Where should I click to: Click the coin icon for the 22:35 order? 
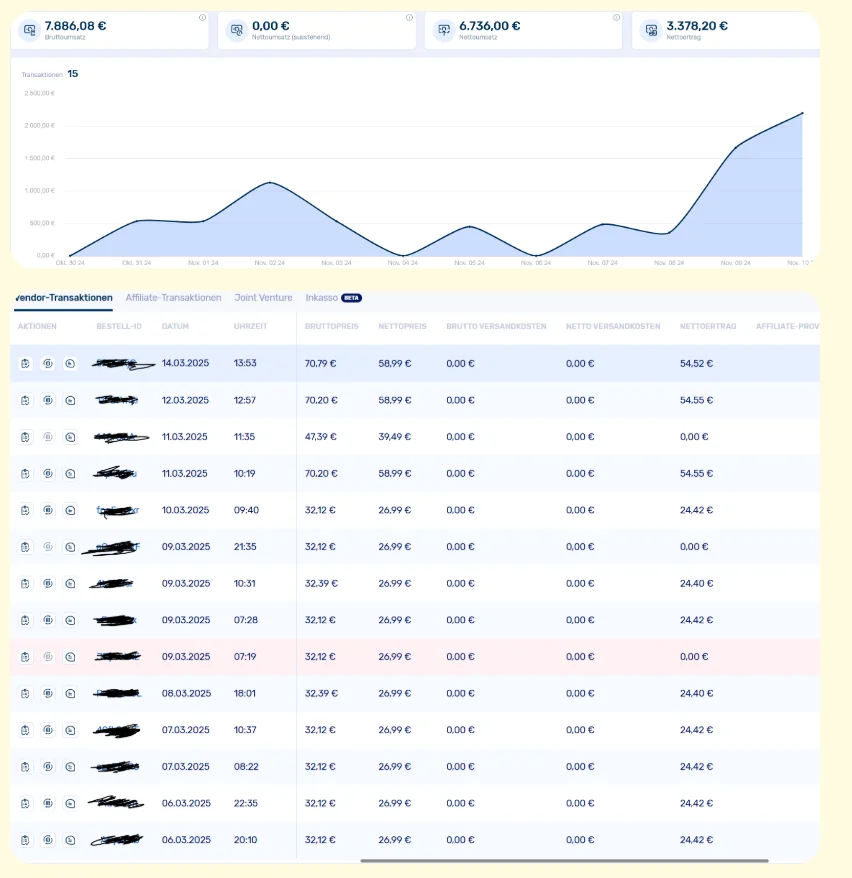click(48, 804)
